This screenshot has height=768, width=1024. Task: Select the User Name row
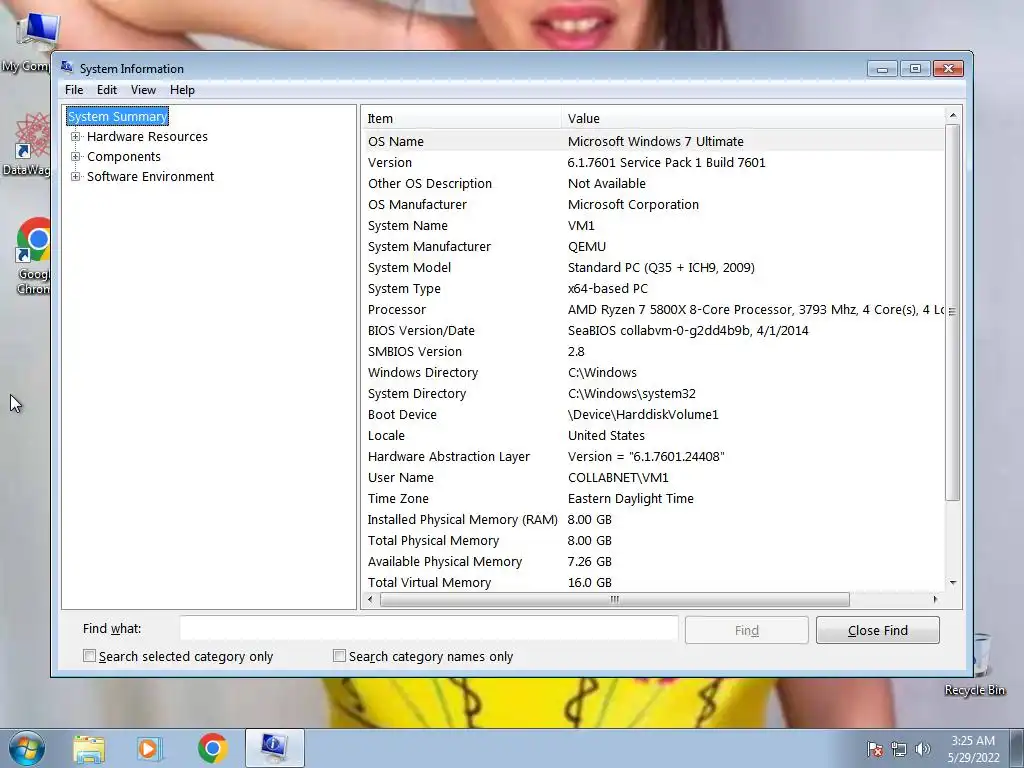coord(653,477)
